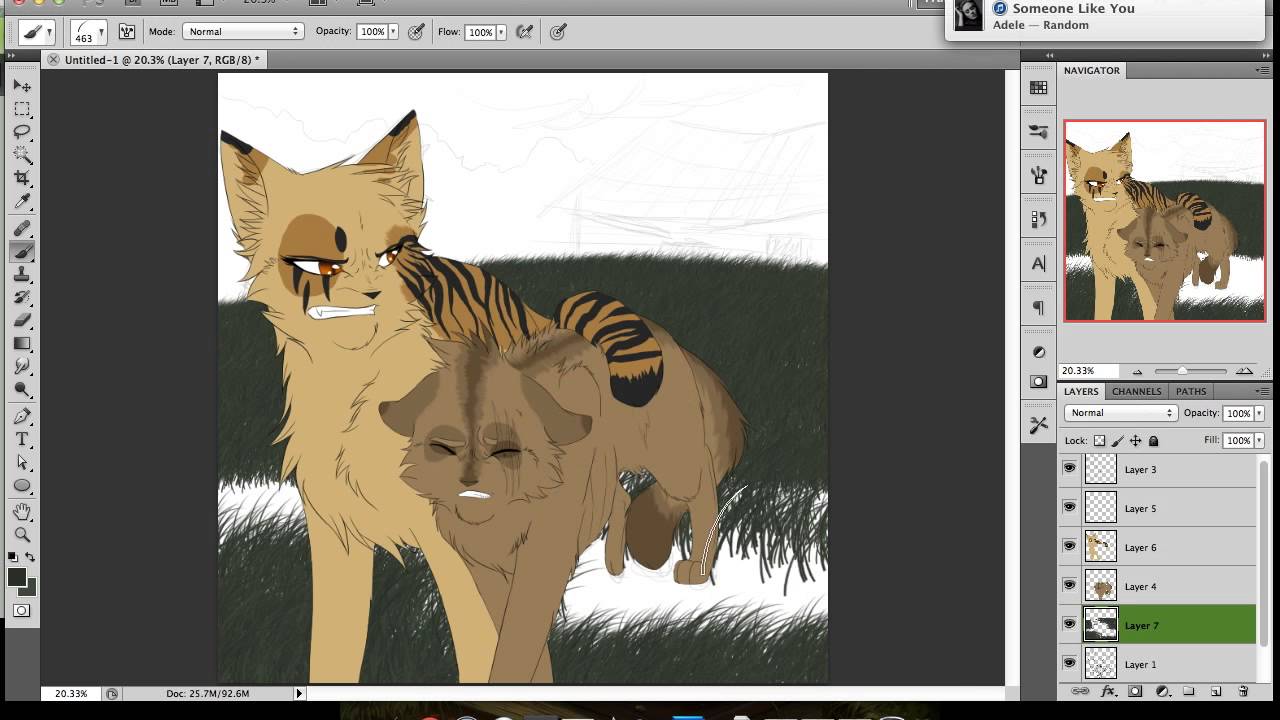
Task: Select the History Brush tool
Action: [22, 298]
